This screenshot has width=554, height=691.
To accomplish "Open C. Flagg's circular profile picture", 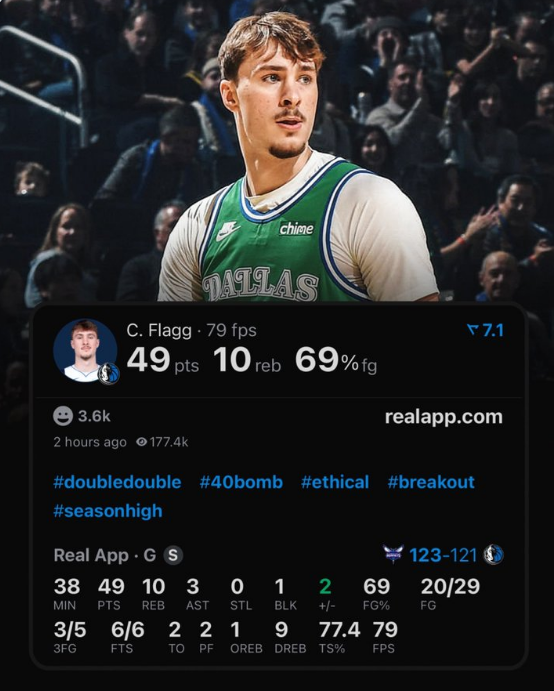I will click(85, 350).
